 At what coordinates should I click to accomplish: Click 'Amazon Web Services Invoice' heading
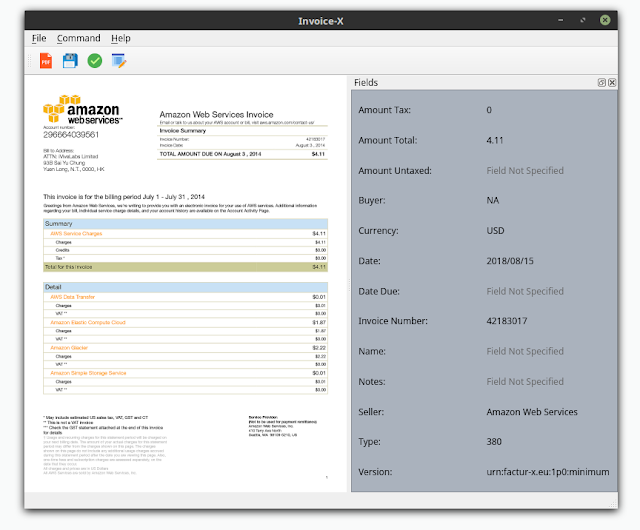(216, 114)
